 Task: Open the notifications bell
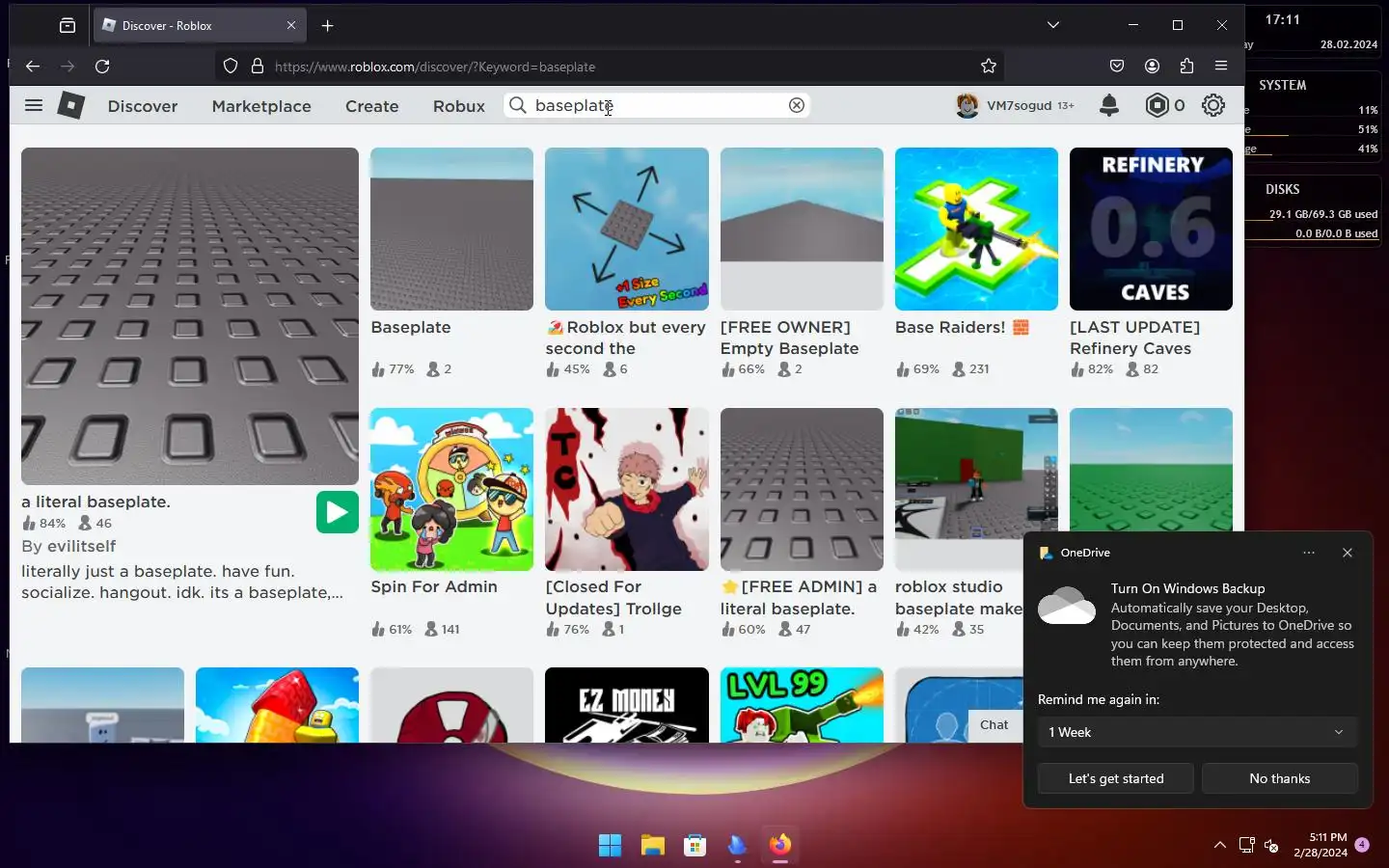click(x=1109, y=105)
